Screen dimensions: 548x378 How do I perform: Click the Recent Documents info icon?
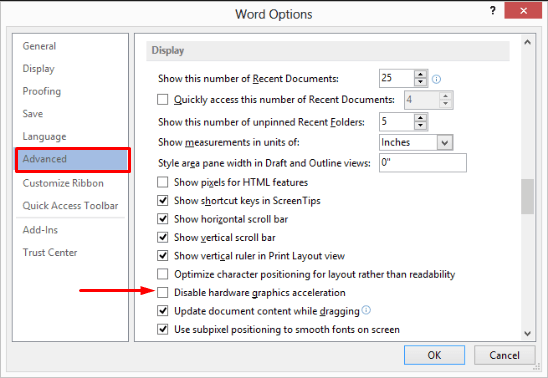(x=436, y=79)
